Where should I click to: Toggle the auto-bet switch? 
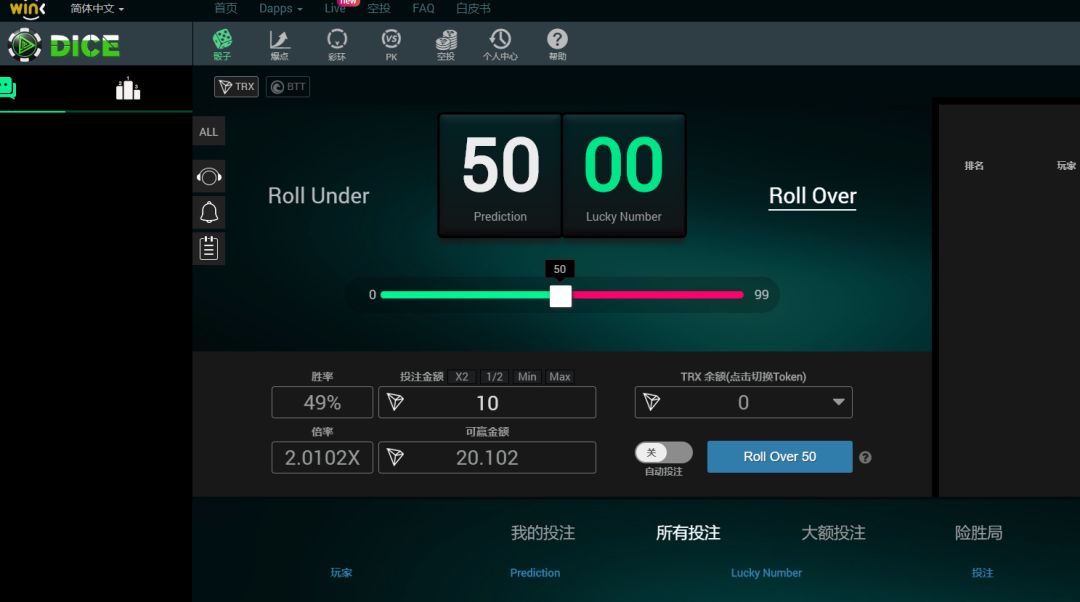663,453
